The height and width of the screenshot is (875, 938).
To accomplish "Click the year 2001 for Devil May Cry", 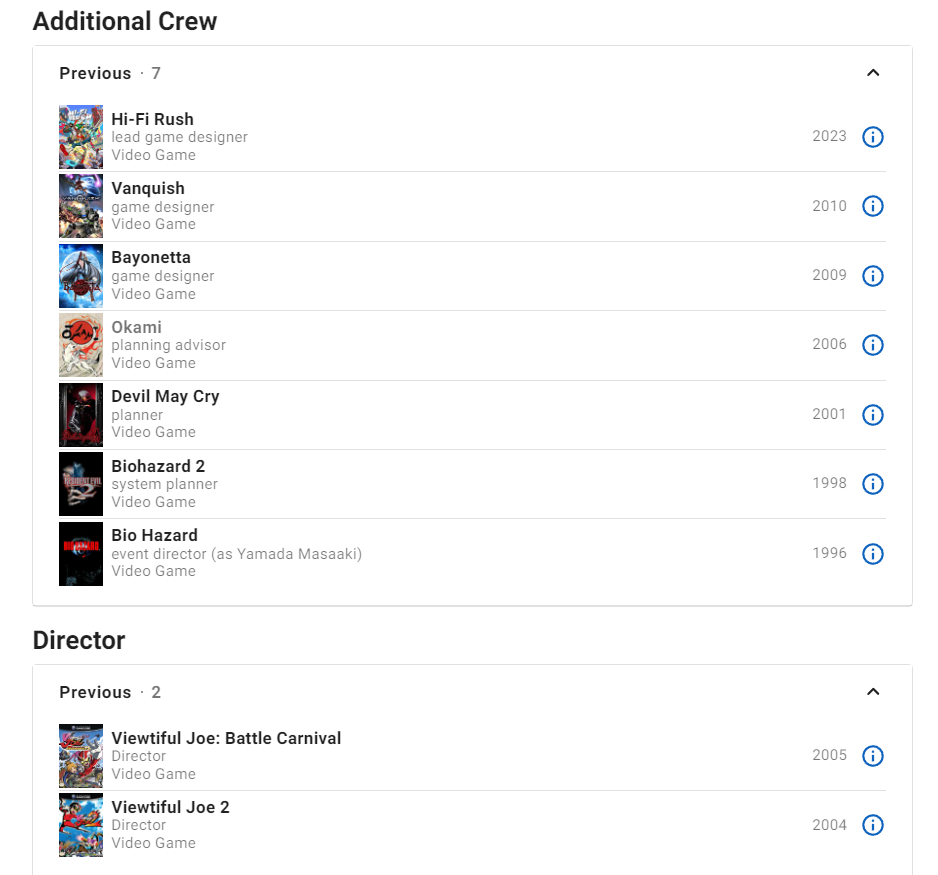I will point(829,414).
